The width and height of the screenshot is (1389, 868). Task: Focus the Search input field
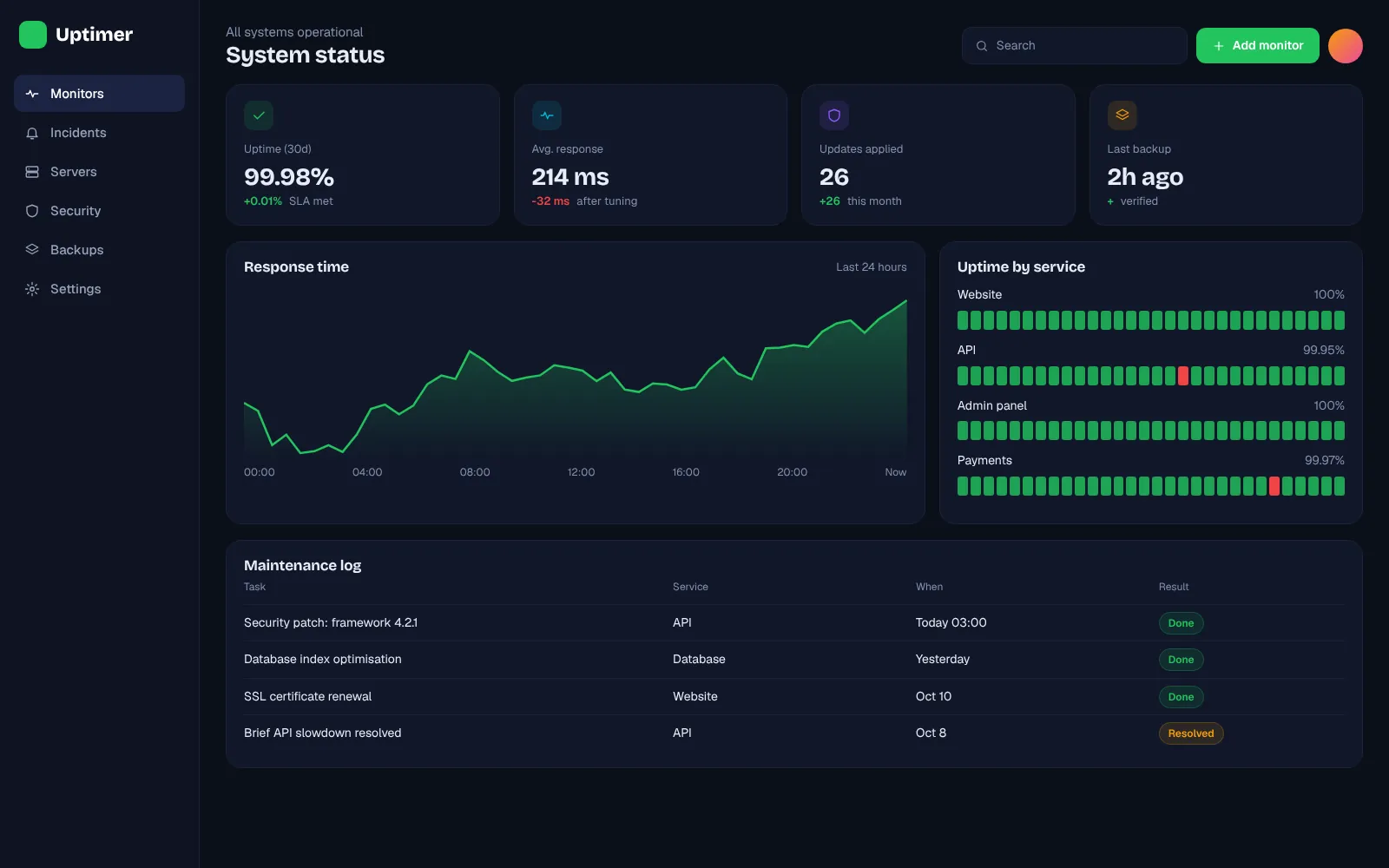pos(1075,46)
